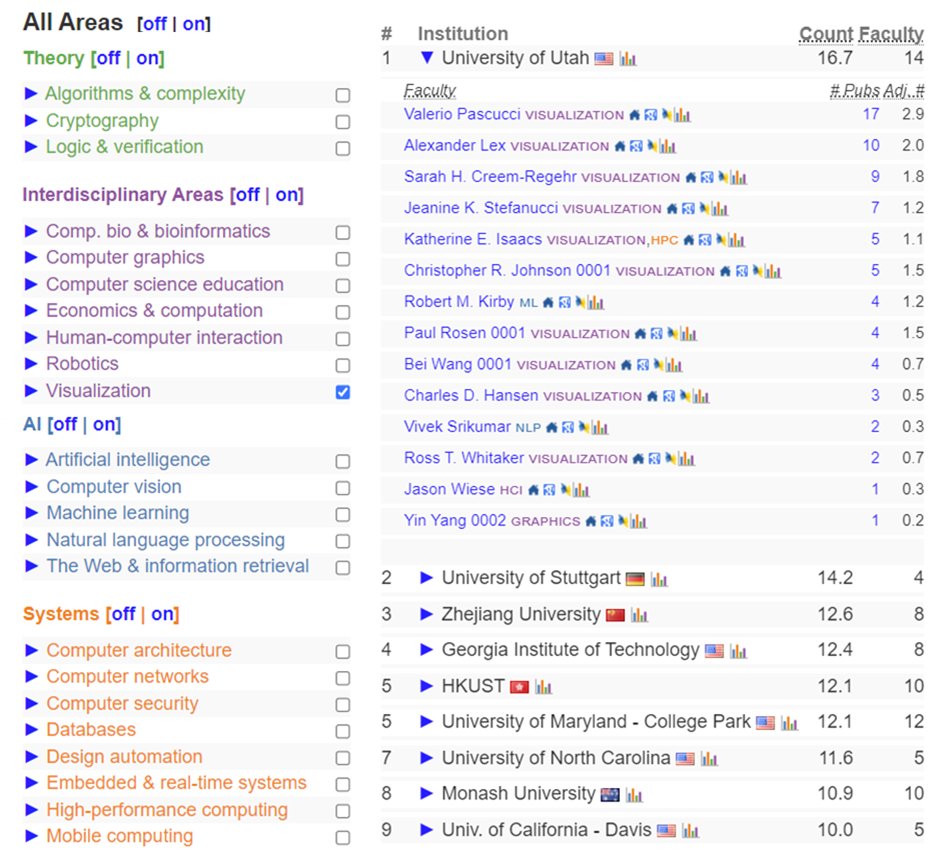Open University of Stuttgart chart icon
Screen dimensions: 941x849
(x=659, y=579)
